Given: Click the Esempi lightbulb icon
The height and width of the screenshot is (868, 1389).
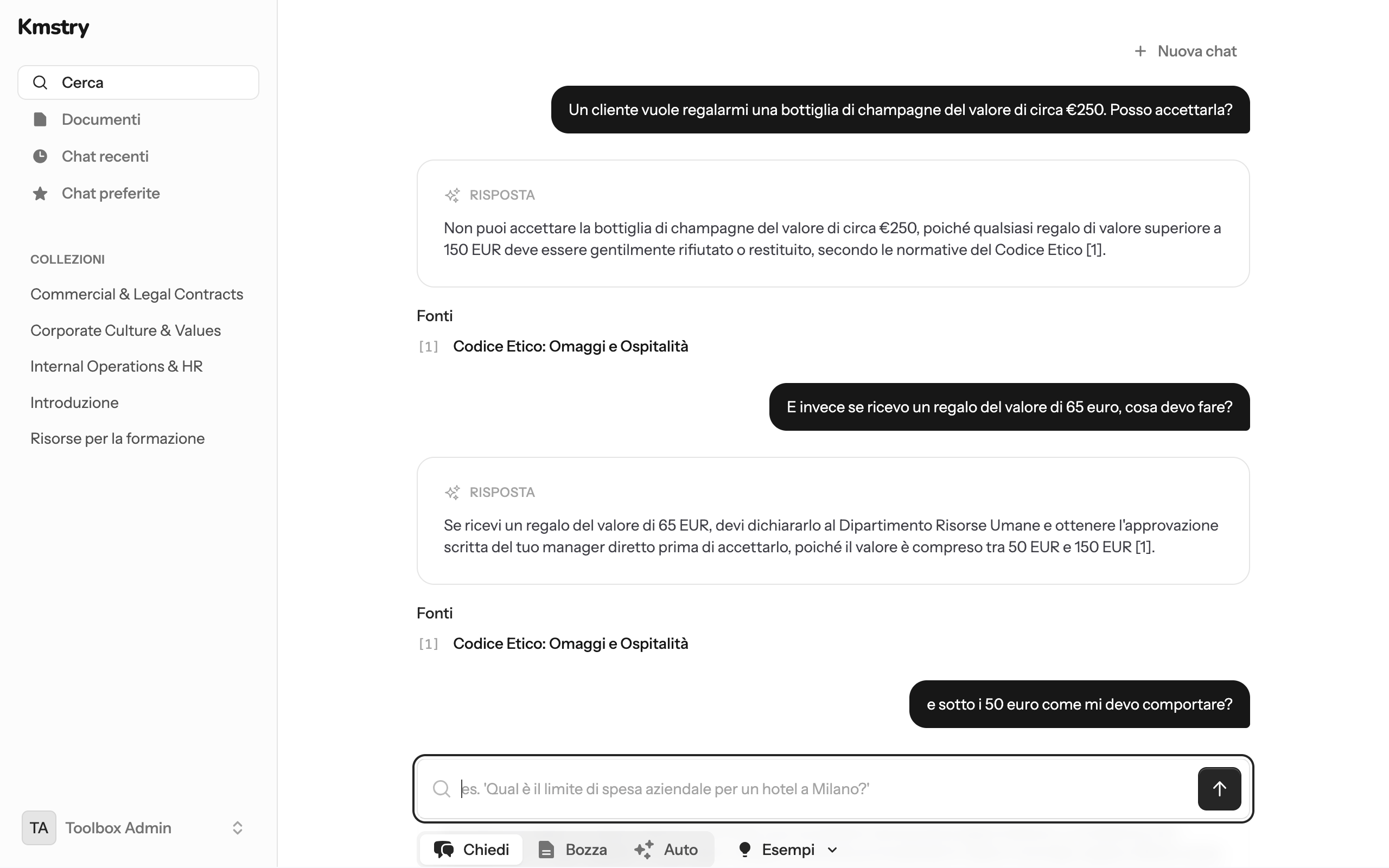Looking at the screenshot, I should click(744, 850).
